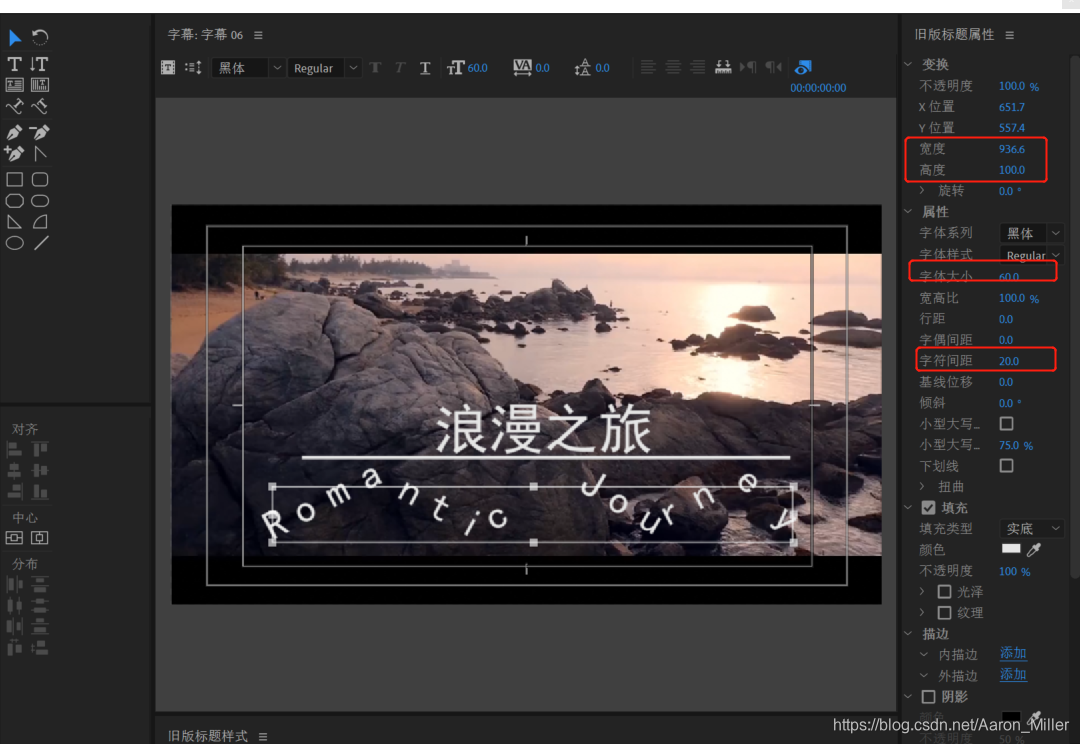The height and width of the screenshot is (744, 1080).
Task: Toggle Underline text style in toolbar
Action: [425, 68]
